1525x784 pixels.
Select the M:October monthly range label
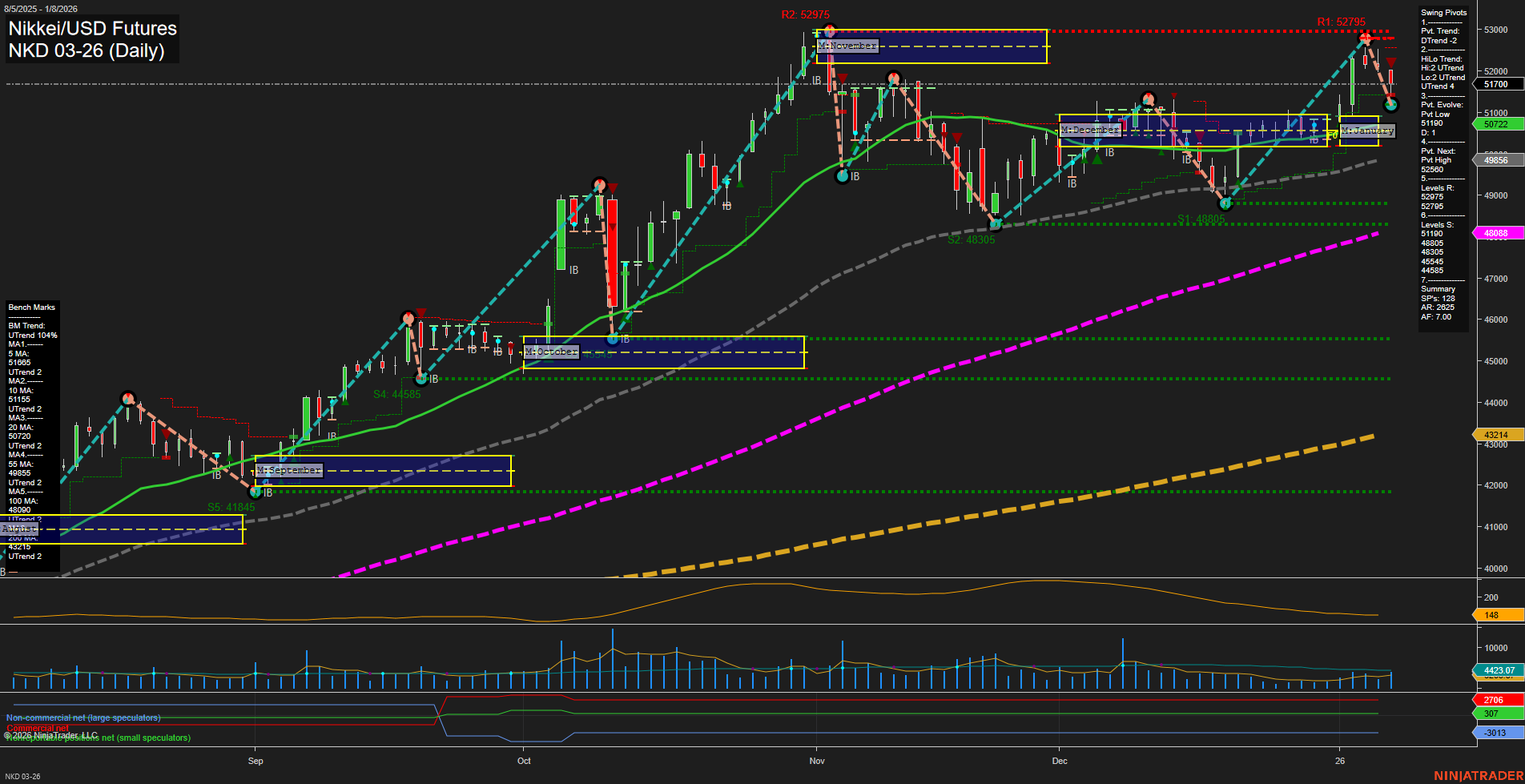coord(551,351)
